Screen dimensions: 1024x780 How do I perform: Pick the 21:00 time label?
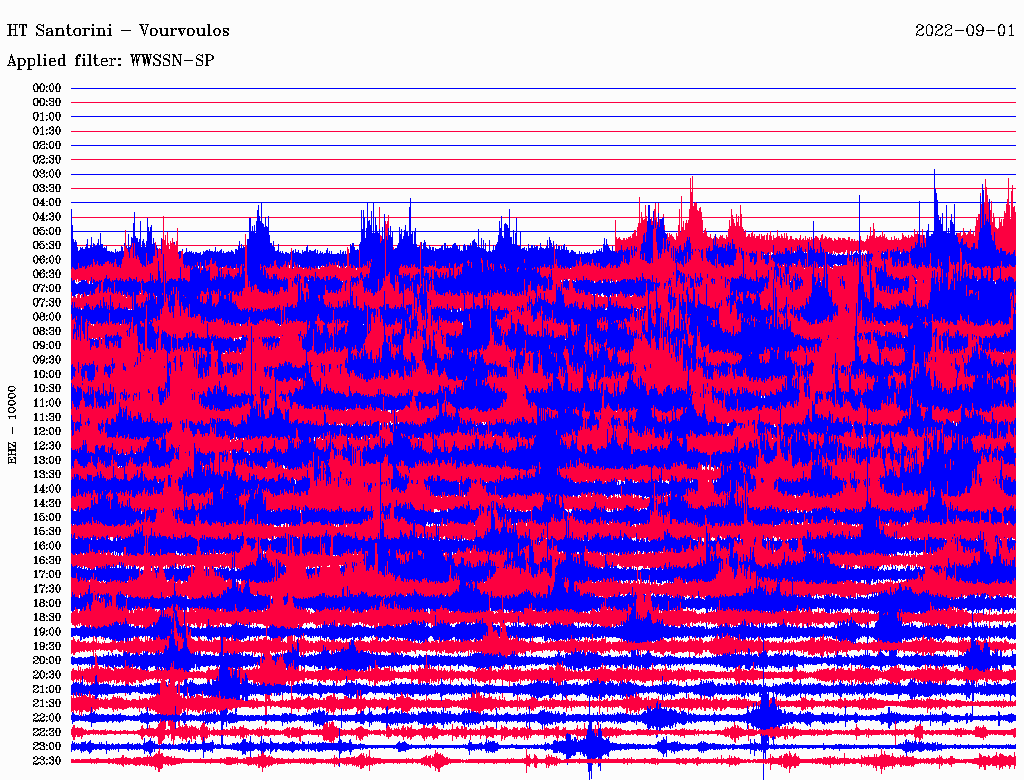click(x=47, y=689)
